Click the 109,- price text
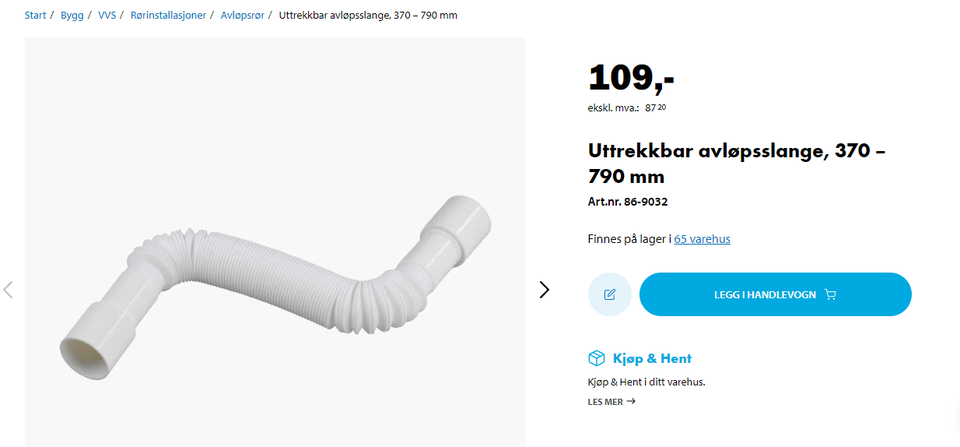 631,78
